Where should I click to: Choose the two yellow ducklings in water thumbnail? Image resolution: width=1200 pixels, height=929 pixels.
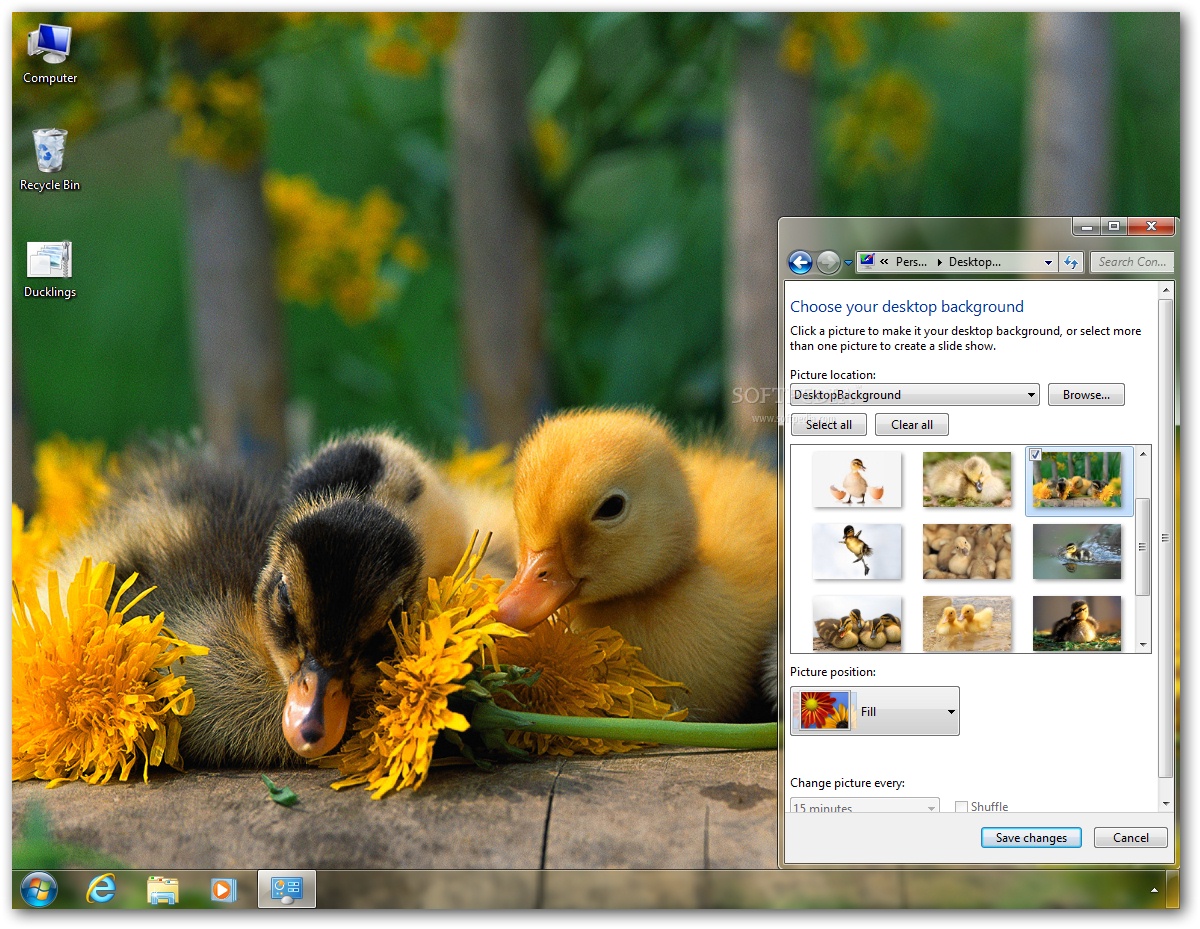coord(967,623)
